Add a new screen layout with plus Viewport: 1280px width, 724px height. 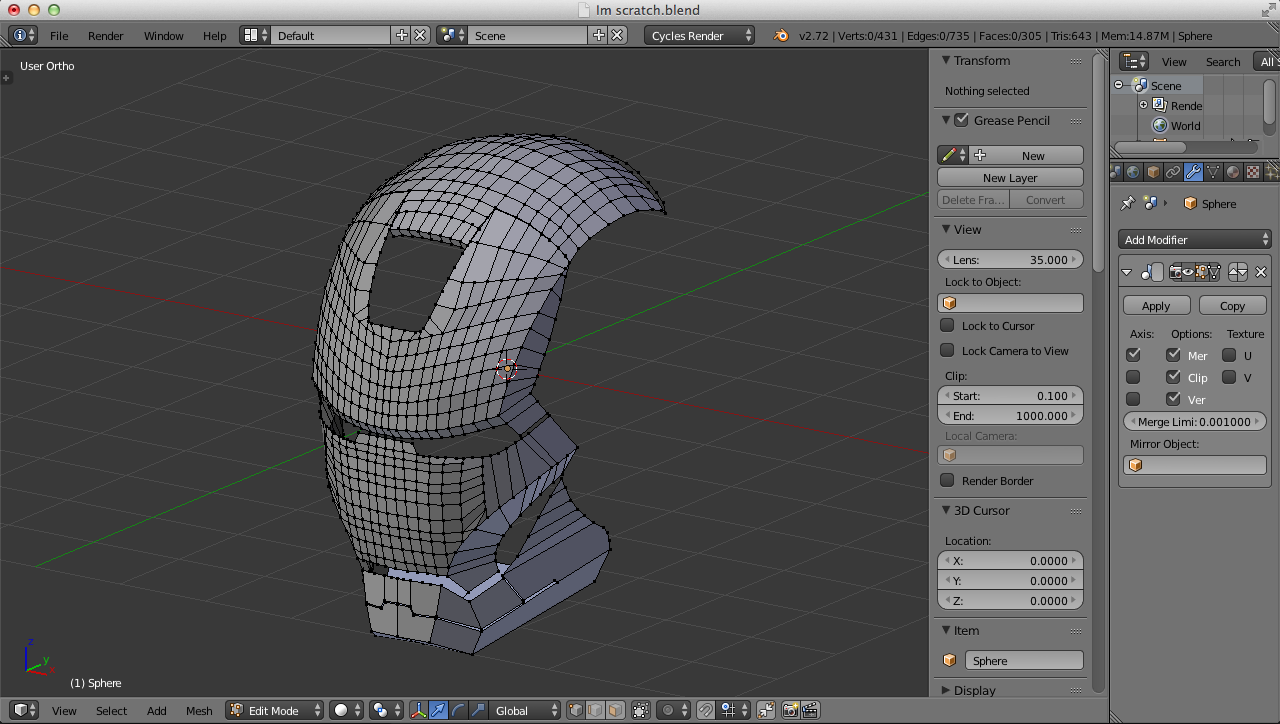402,35
